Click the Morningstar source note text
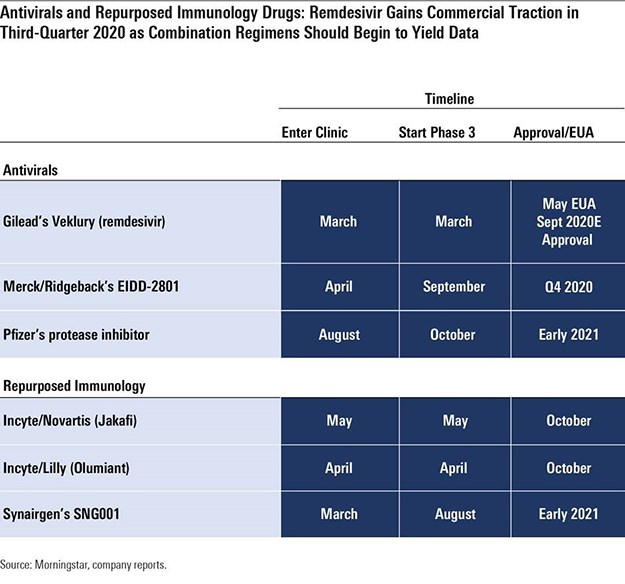625x584 pixels. pyautogui.click(x=83, y=566)
